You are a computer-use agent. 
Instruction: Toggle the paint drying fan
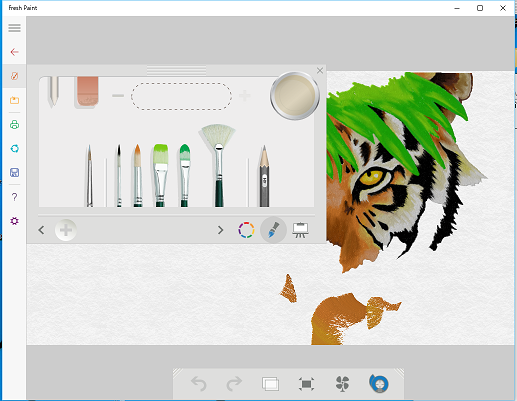(x=342, y=384)
